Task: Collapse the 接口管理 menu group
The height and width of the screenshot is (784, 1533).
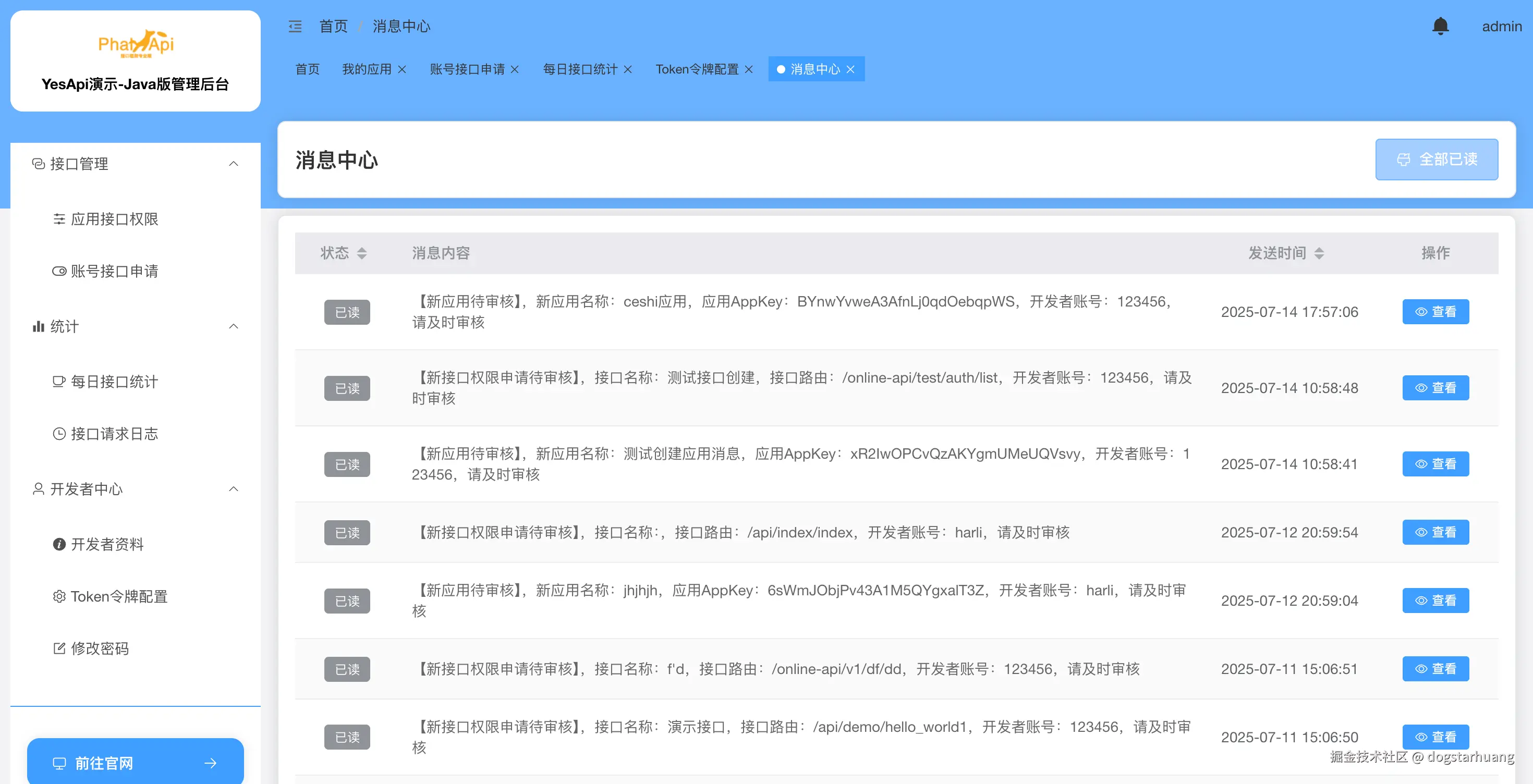Action: click(233, 164)
